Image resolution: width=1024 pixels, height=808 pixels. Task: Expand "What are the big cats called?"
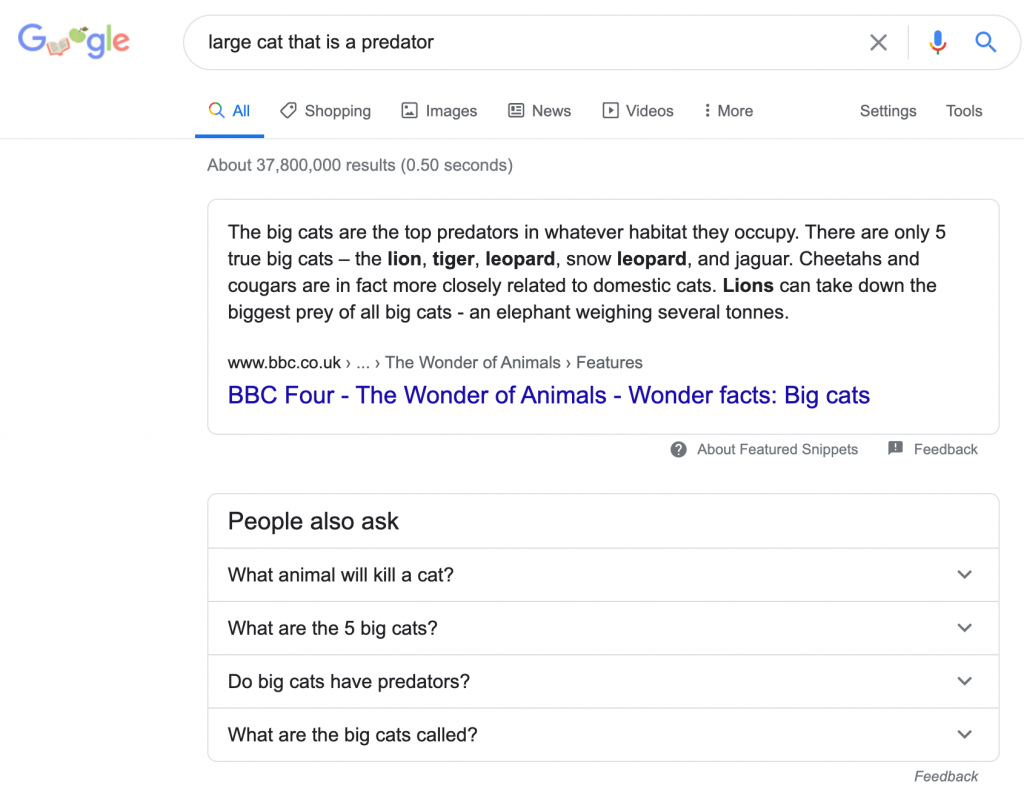[603, 735]
